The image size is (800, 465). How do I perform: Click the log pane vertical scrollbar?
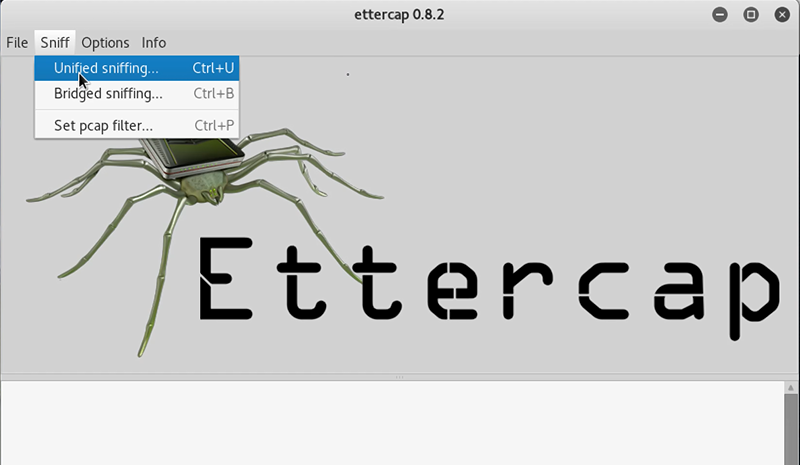click(791, 429)
